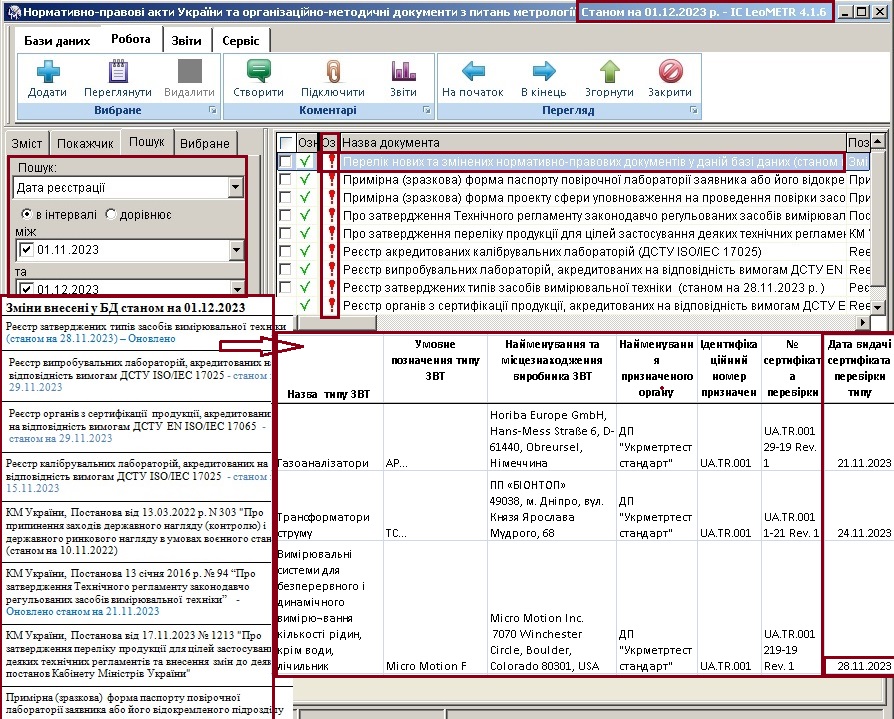Click green check mark beside Реєстр органів з сертифікації
Viewport: 894px width, 719px height.
306,306
